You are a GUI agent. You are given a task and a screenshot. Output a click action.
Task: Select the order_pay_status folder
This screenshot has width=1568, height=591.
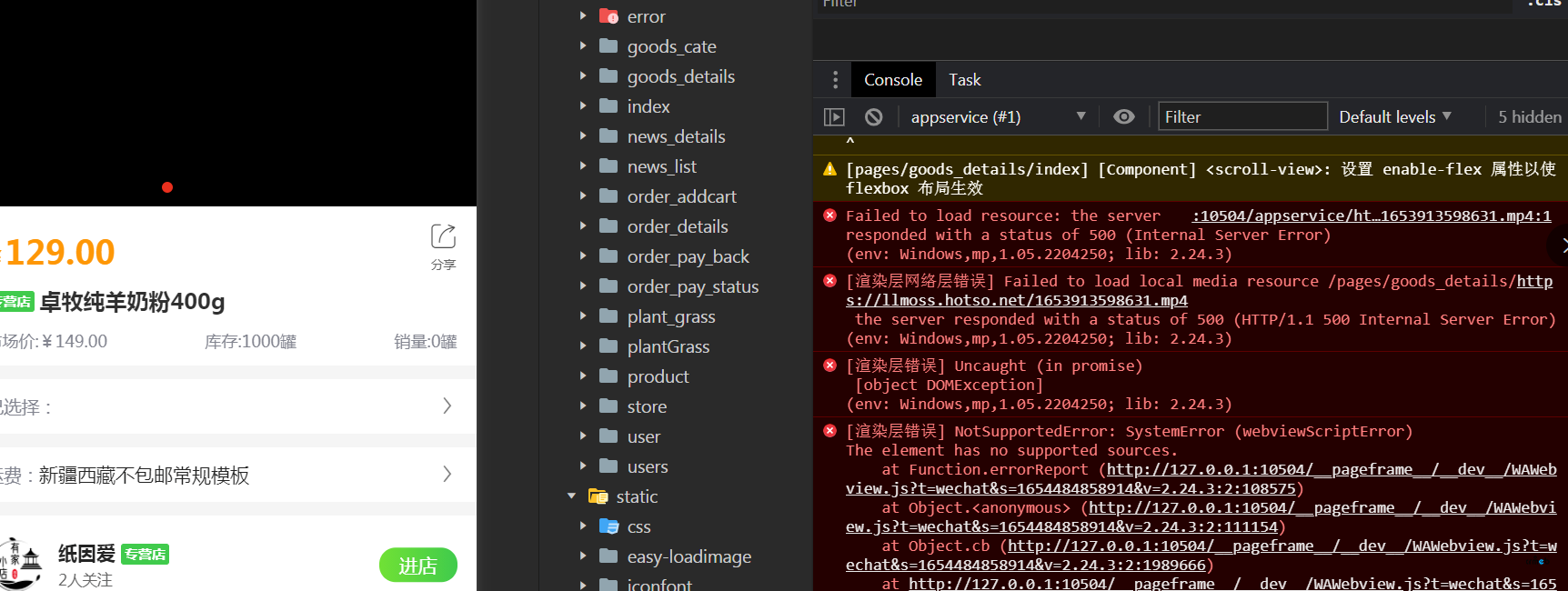click(x=692, y=286)
